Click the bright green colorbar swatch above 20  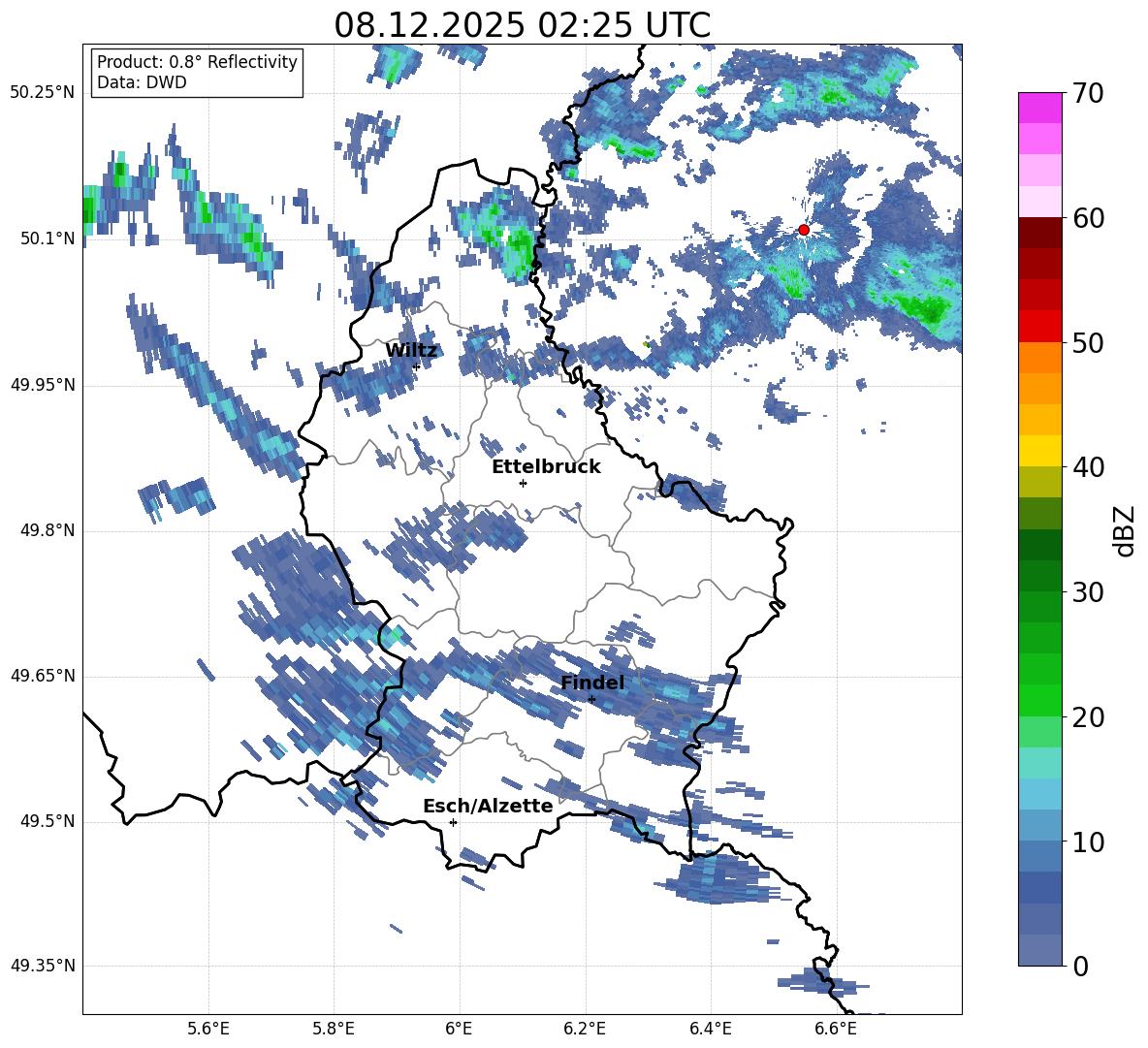click(x=1039, y=700)
